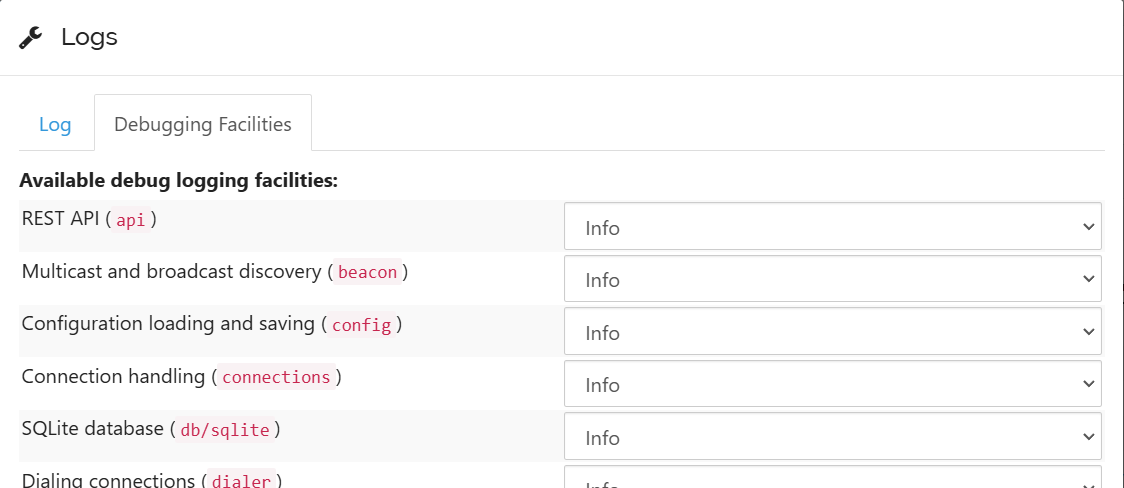The image size is (1124, 488).
Task: Click the 'dialer' code tag
Action: click(241, 481)
